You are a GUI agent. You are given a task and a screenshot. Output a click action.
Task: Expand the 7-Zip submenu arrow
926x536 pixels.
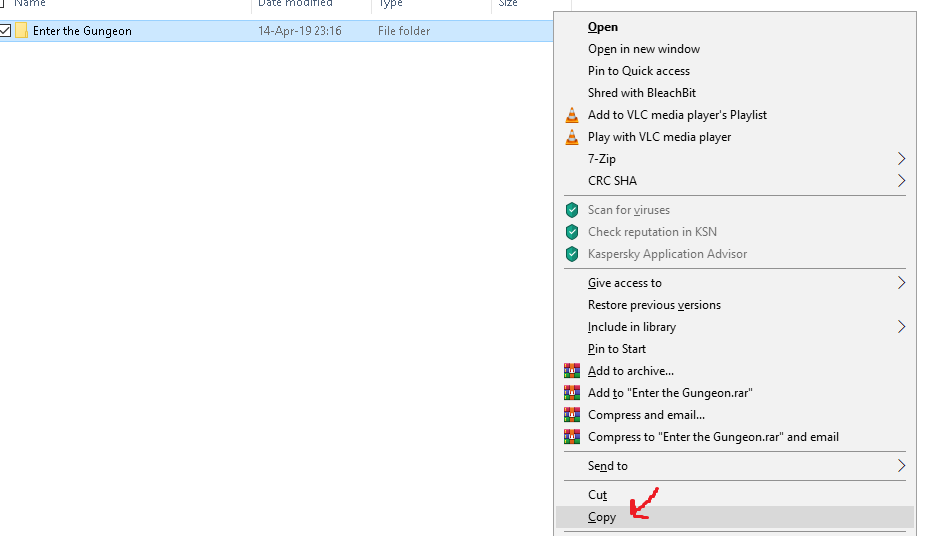901,159
